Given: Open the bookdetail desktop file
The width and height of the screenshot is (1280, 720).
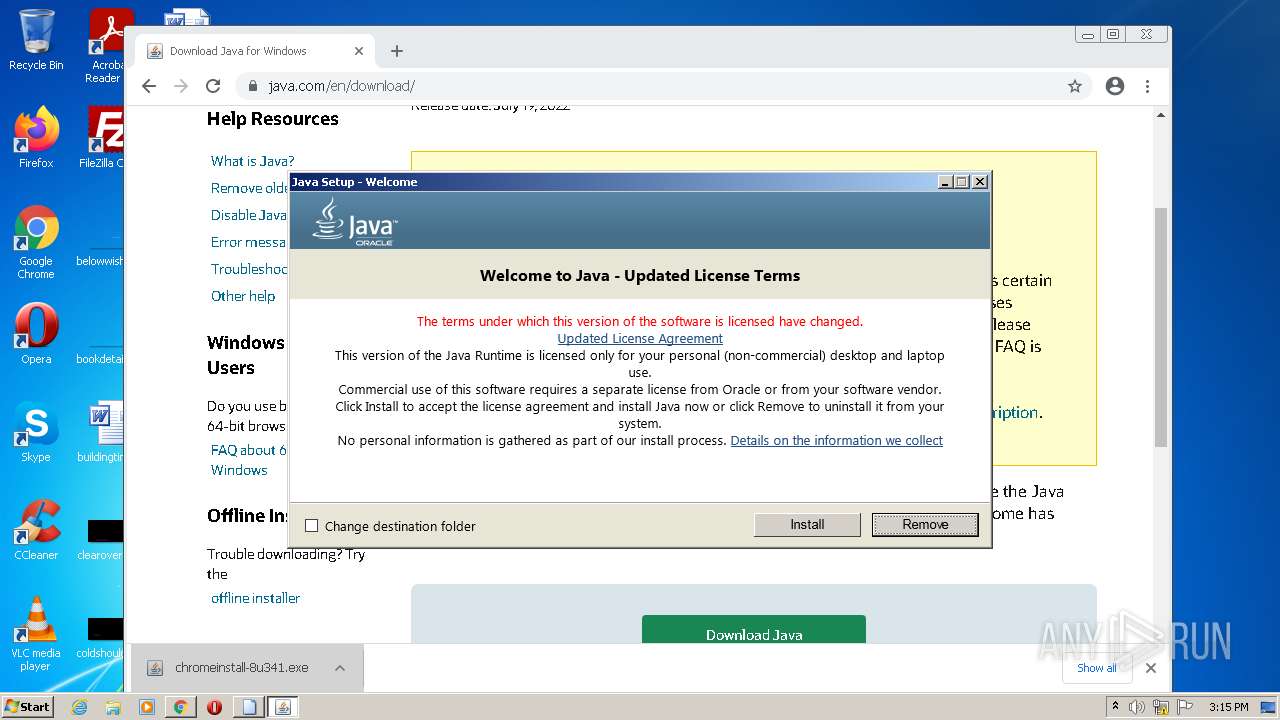Looking at the screenshot, I should 102,333.
